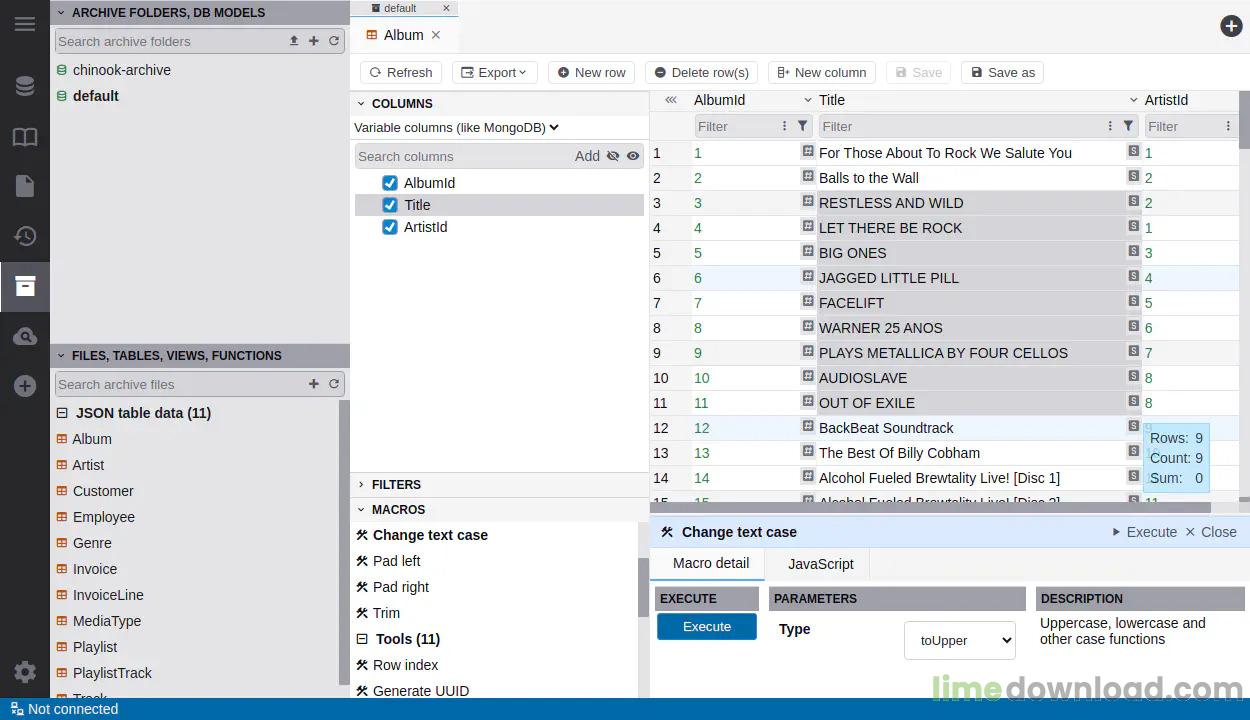1250x720 pixels.
Task: Open the hamburger main menu
Action: click(25, 24)
